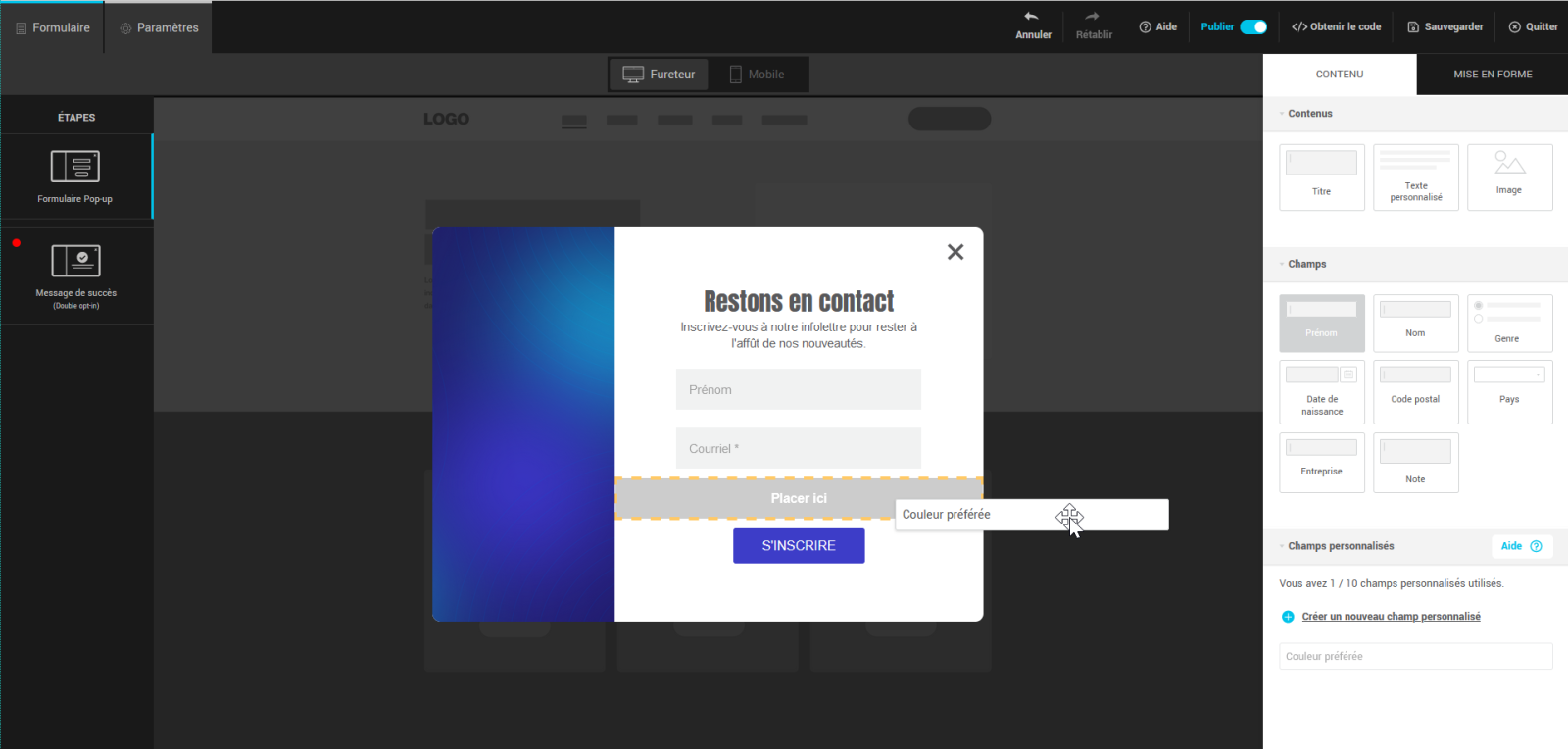
Task: Select the Formulaire Pop-up step icon
Action: (75, 167)
